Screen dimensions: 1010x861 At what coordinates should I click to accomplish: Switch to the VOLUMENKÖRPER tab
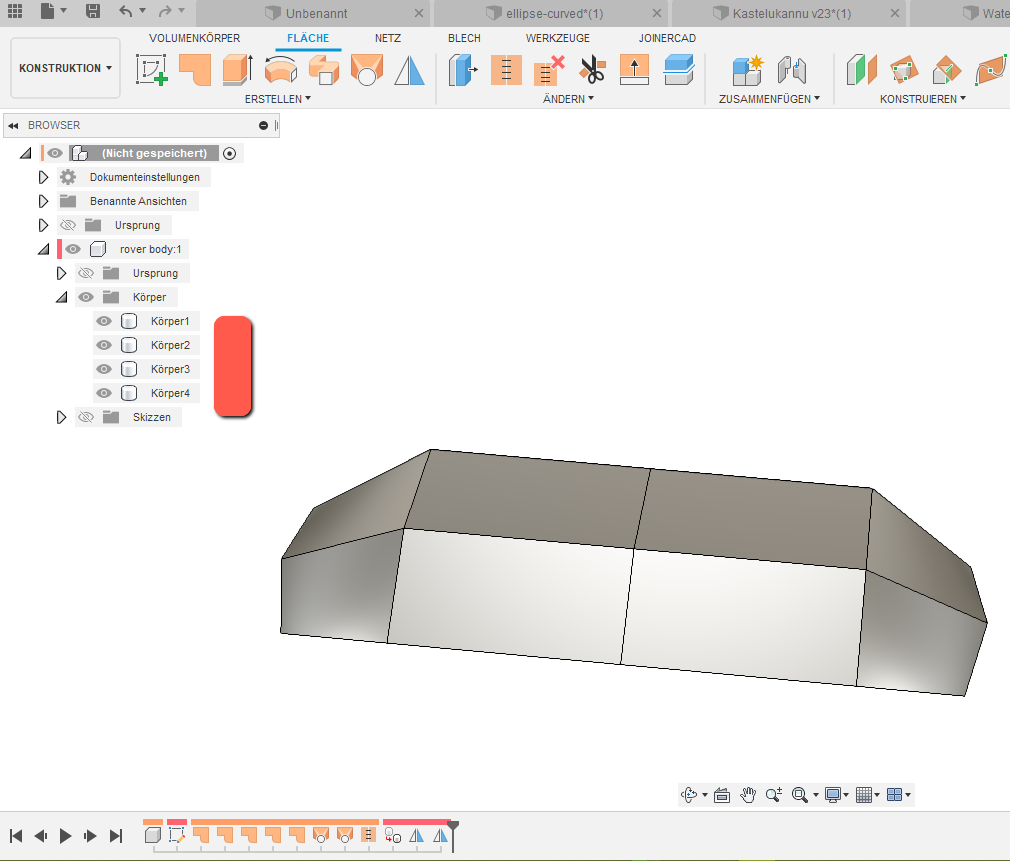195,38
